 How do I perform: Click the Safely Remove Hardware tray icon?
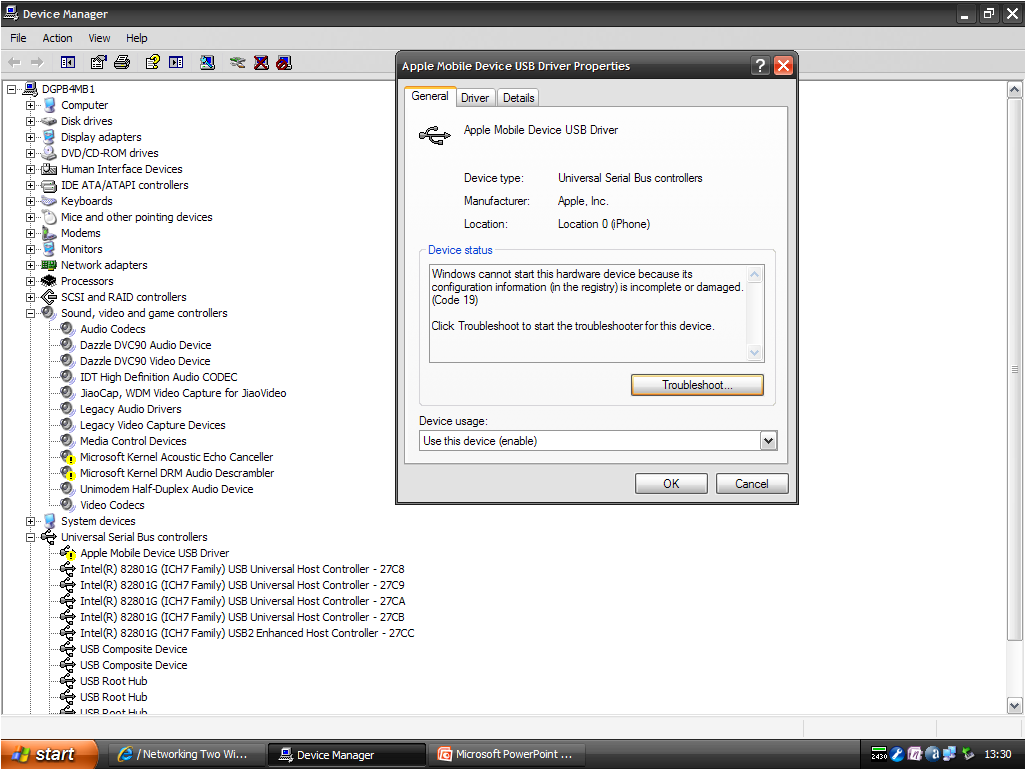(x=968, y=754)
